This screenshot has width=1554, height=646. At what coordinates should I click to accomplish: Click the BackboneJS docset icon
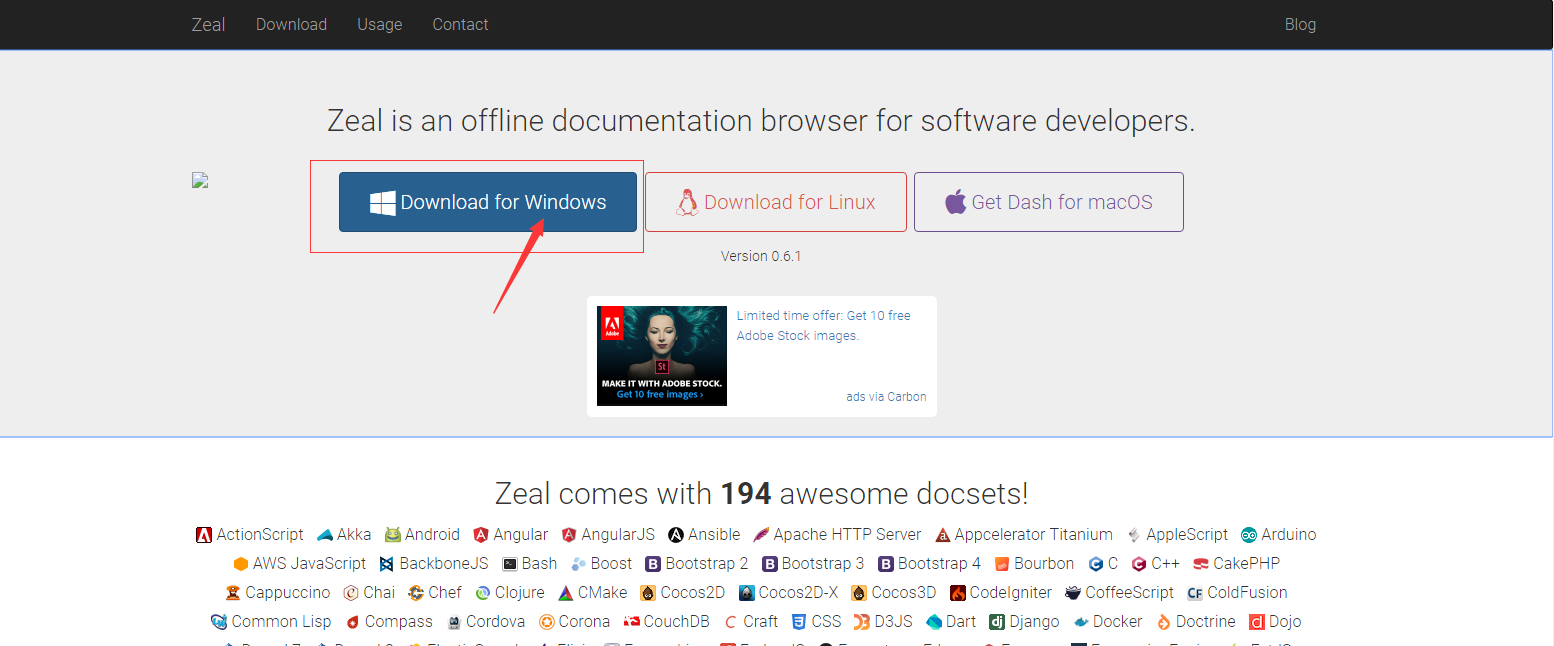(387, 564)
